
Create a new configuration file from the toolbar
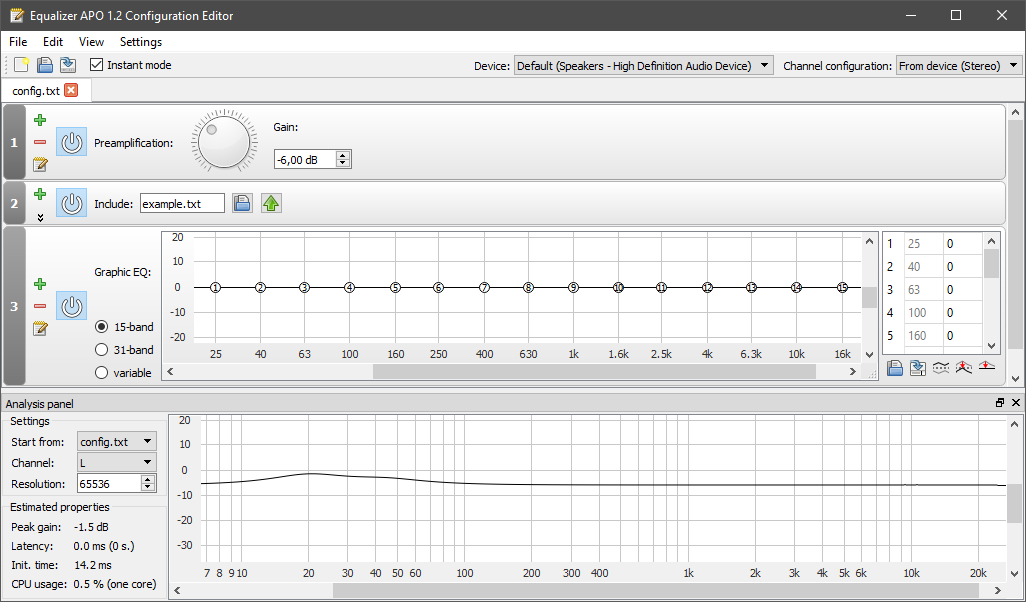click(x=22, y=65)
